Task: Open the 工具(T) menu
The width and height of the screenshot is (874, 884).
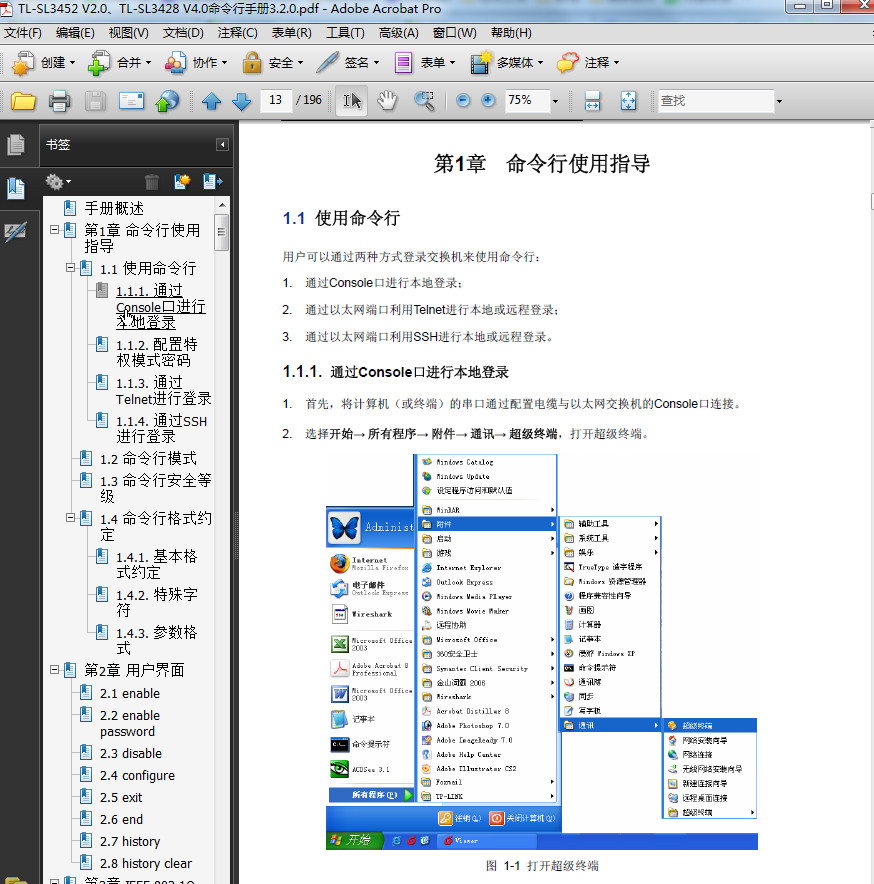Action: [x=345, y=33]
